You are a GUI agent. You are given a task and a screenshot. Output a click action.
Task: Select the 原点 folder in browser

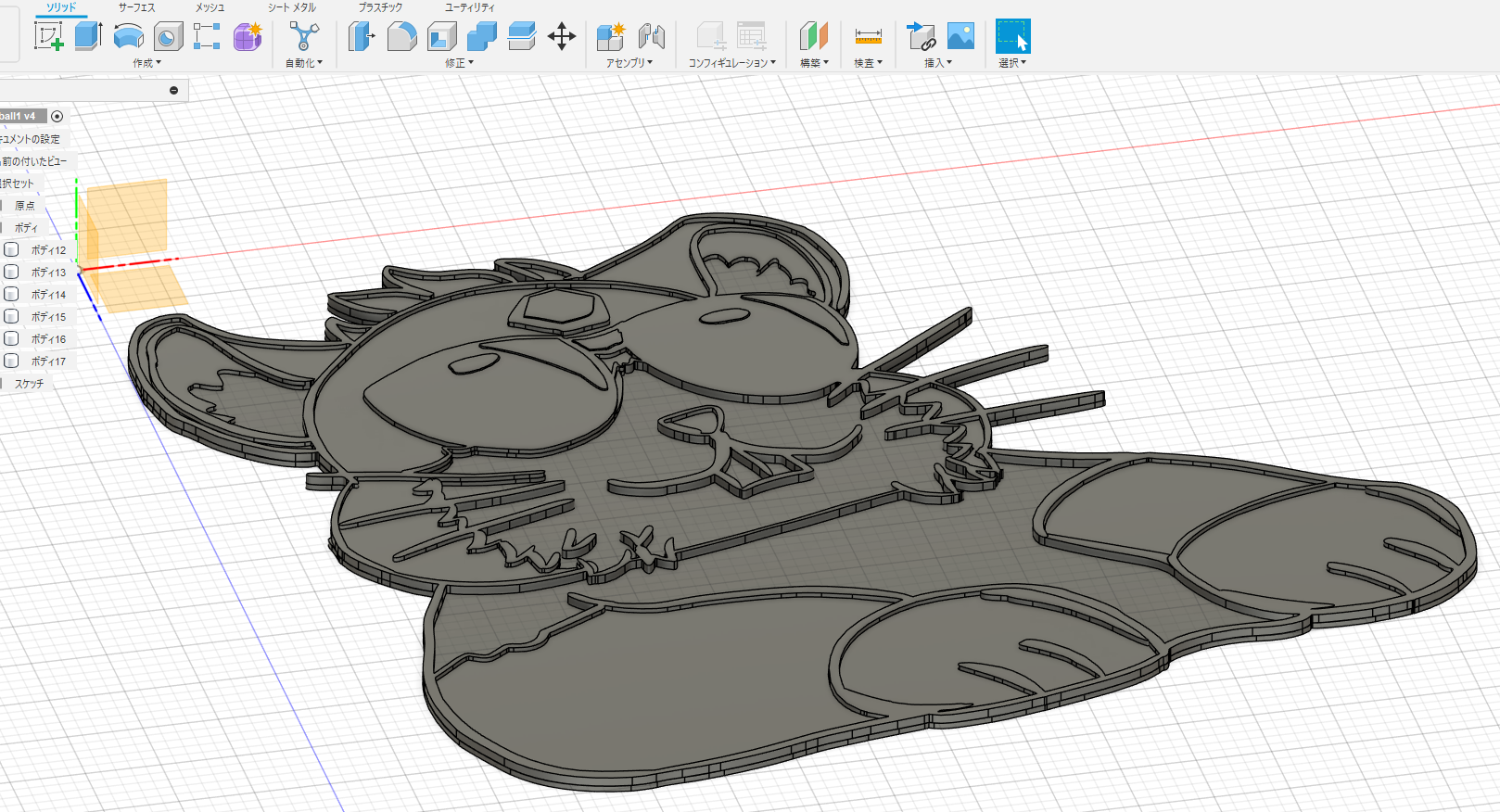point(25,206)
